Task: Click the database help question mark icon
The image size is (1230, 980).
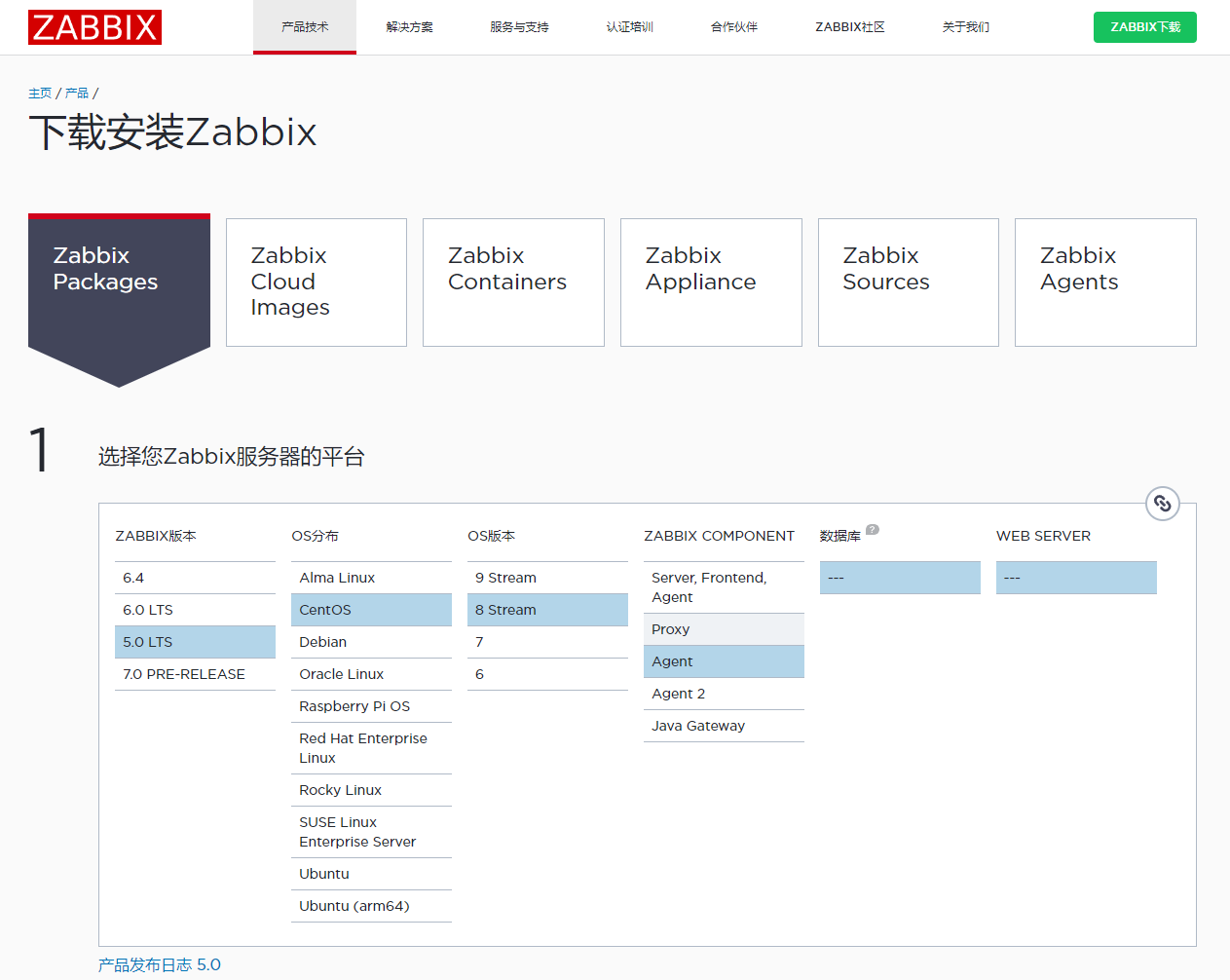Action: 873,530
